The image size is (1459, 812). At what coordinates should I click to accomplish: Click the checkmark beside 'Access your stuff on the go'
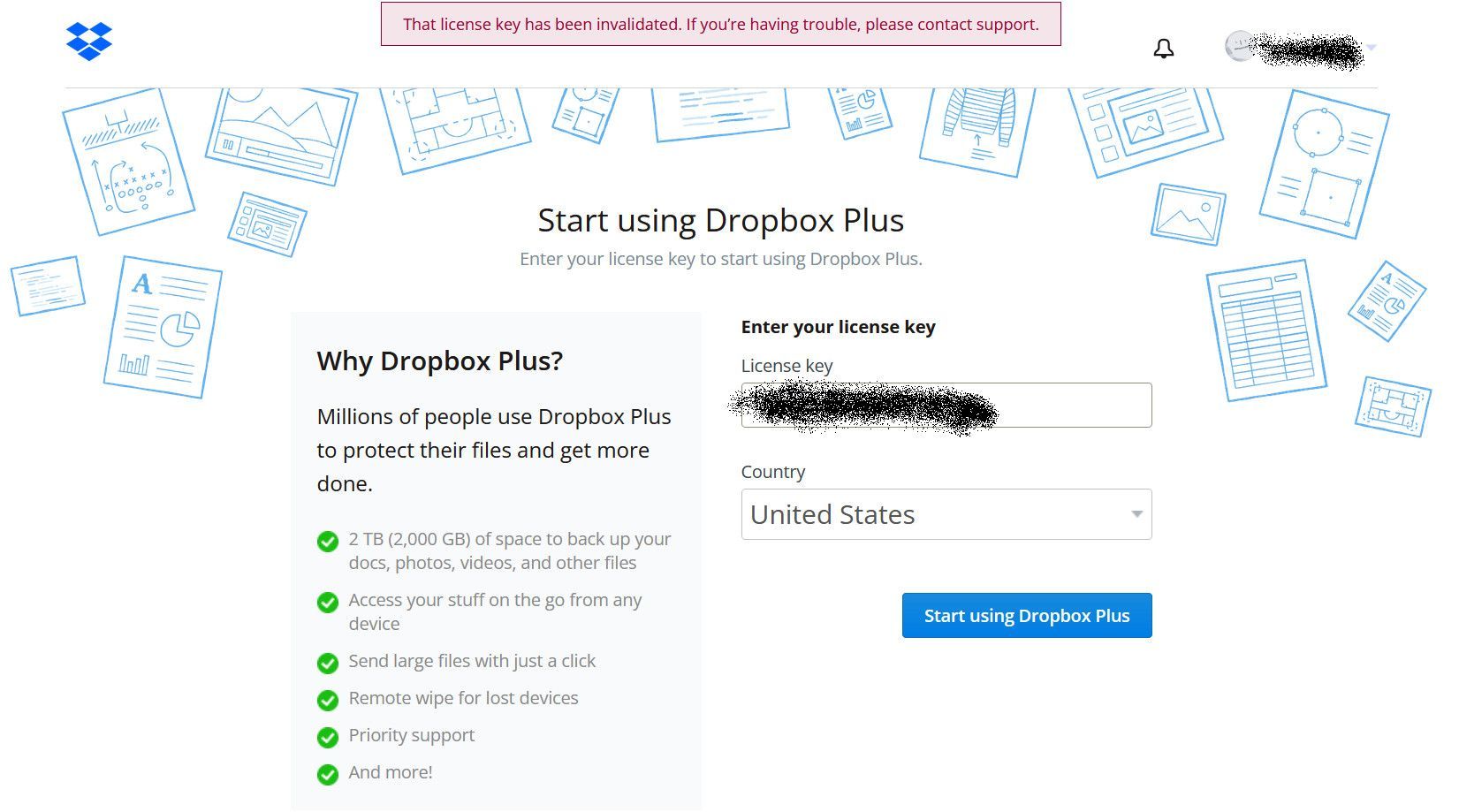pyautogui.click(x=327, y=603)
